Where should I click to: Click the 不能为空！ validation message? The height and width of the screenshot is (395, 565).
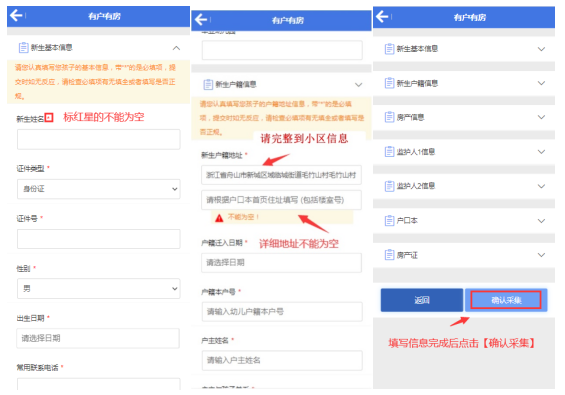tap(243, 217)
